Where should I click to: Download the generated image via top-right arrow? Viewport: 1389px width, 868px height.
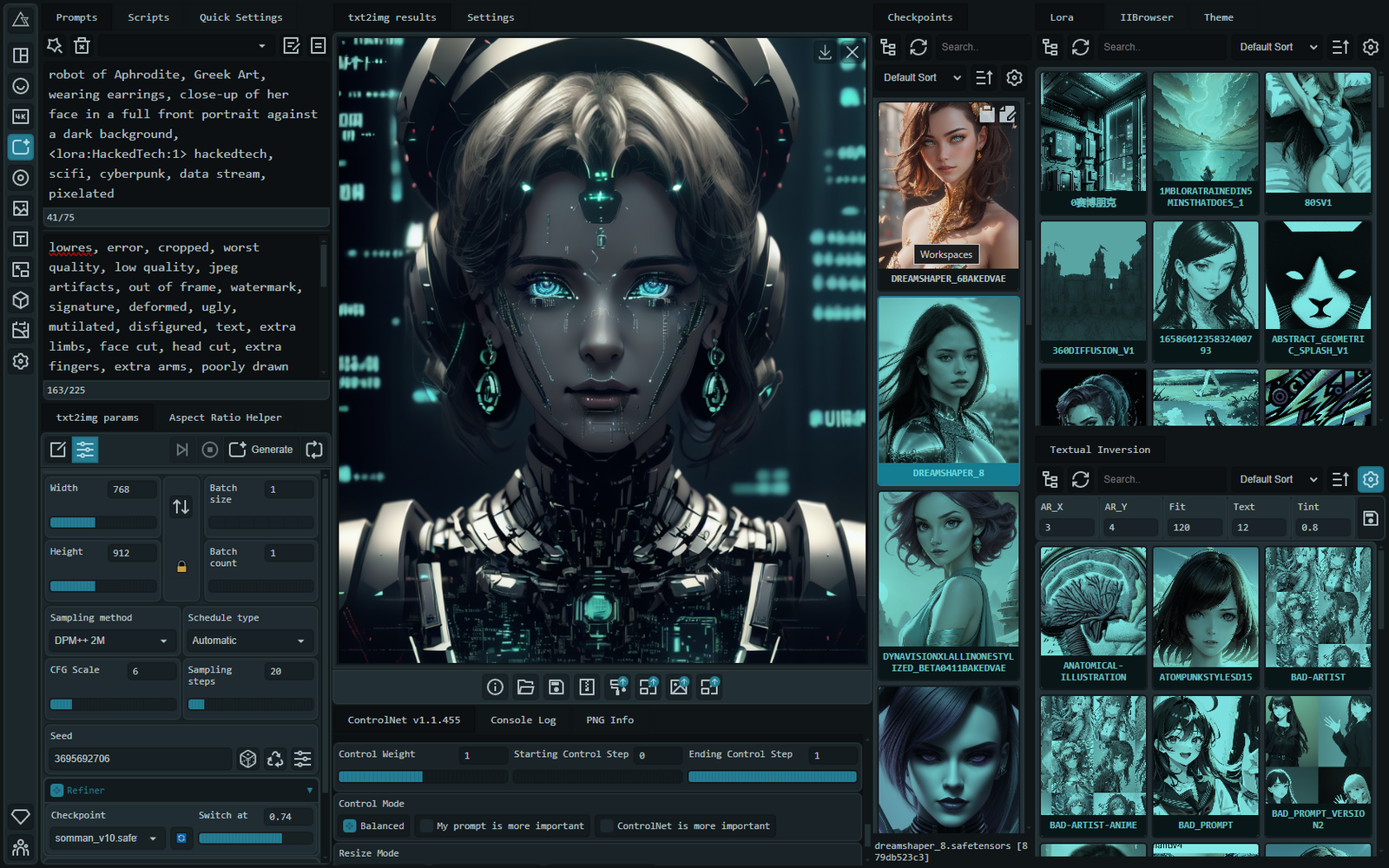825,52
